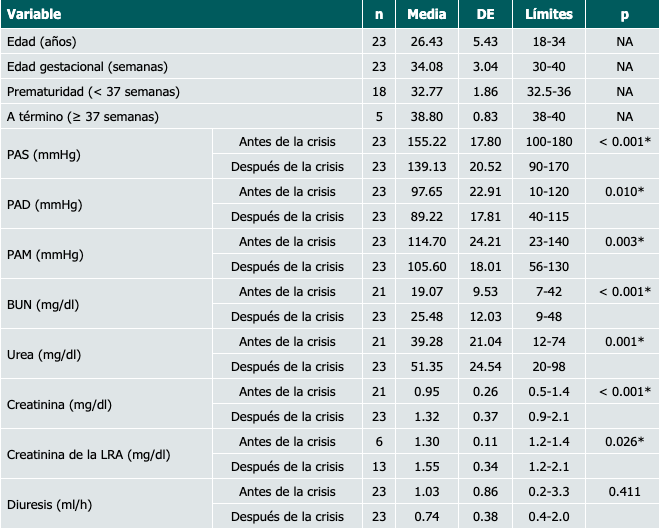Image resolution: width=659 pixels, height=529 pixels.
Task: Select the 0.411 p-value for Diuresis
Action: point(624,491)
